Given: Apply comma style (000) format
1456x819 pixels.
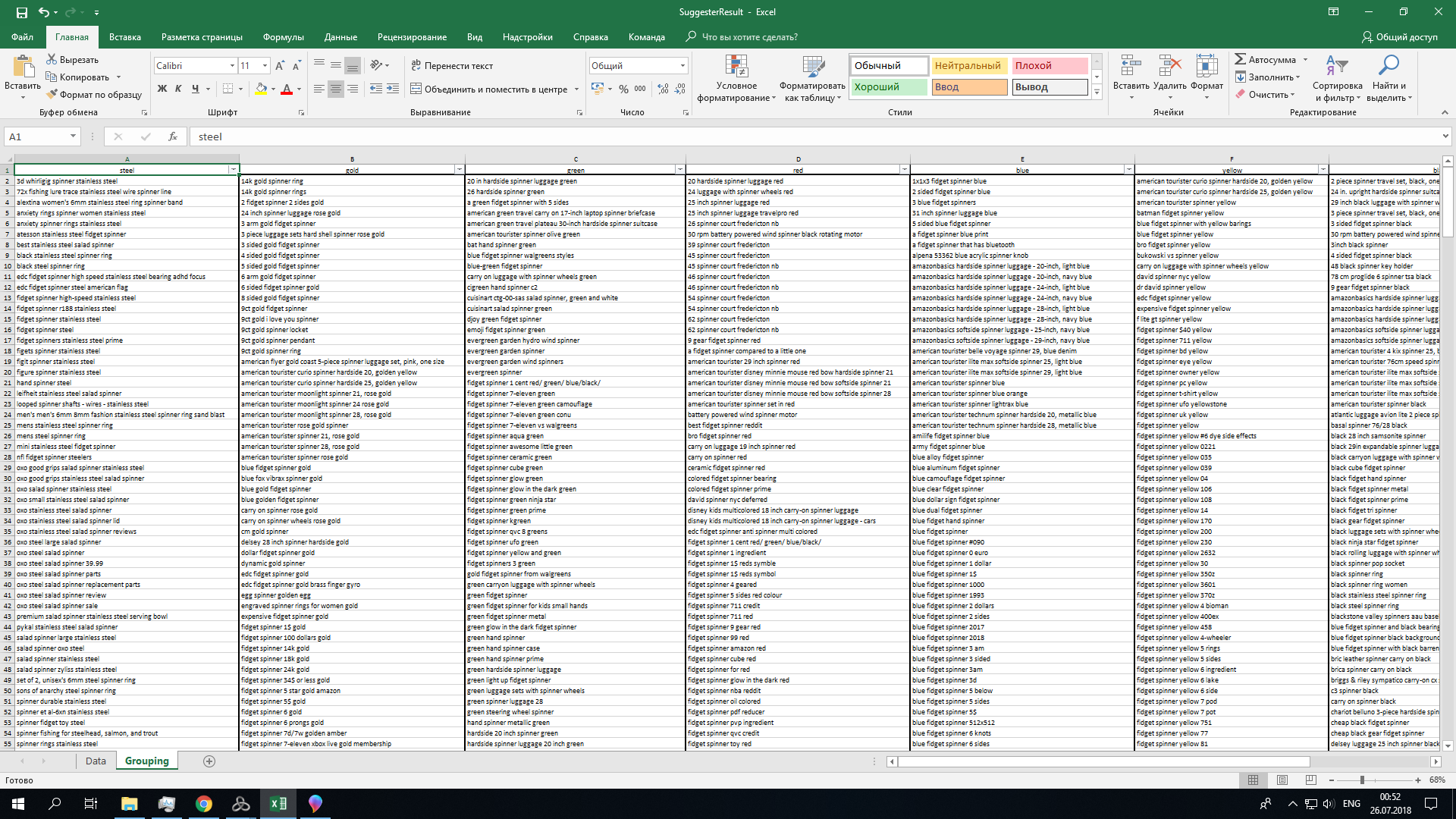Looking at the screenshot, I should [x=640, y=89].
